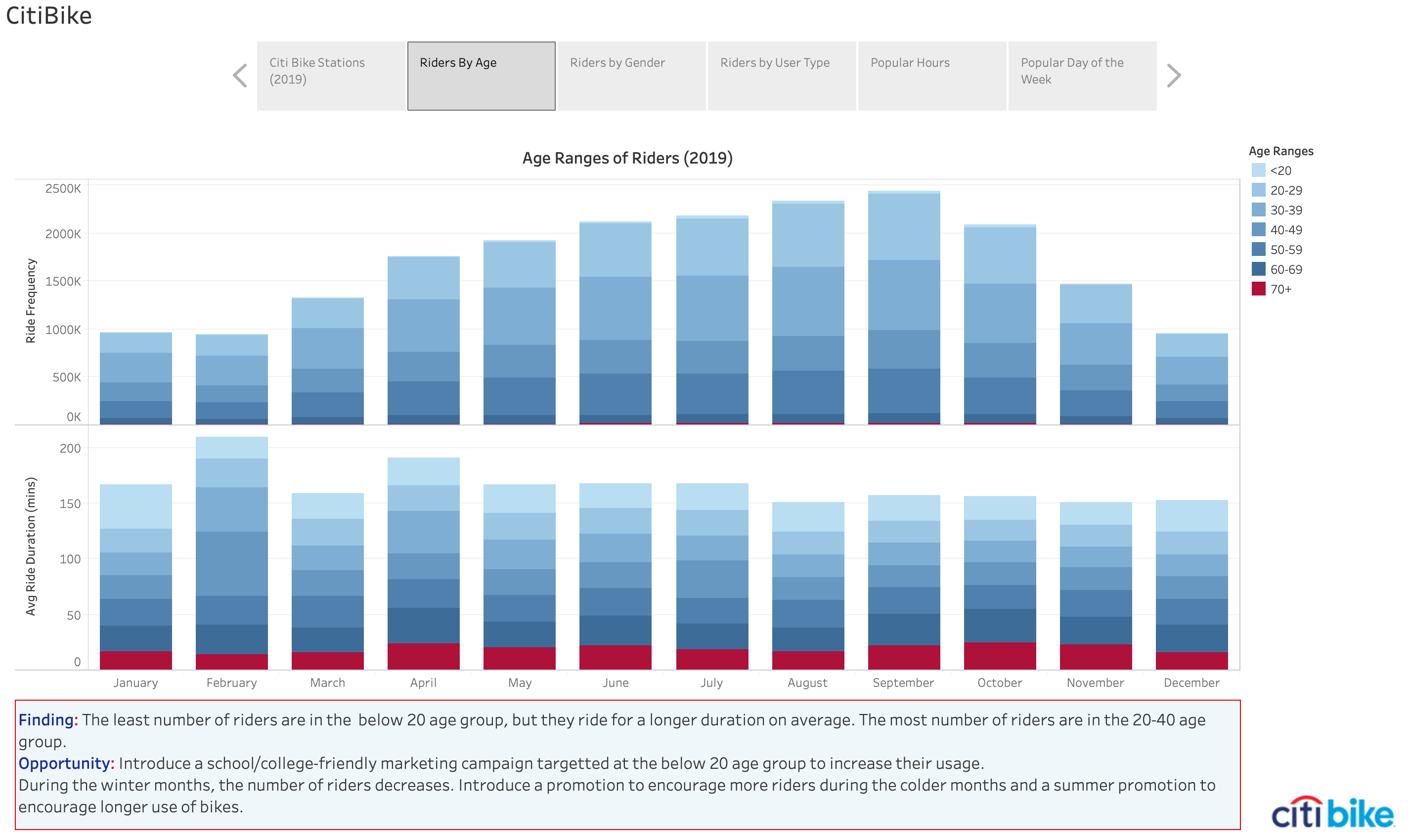Click the Age Ranges legend title
Image resolution: width=1410 pixels, height=840 pixels.
tap(1281, 151)
